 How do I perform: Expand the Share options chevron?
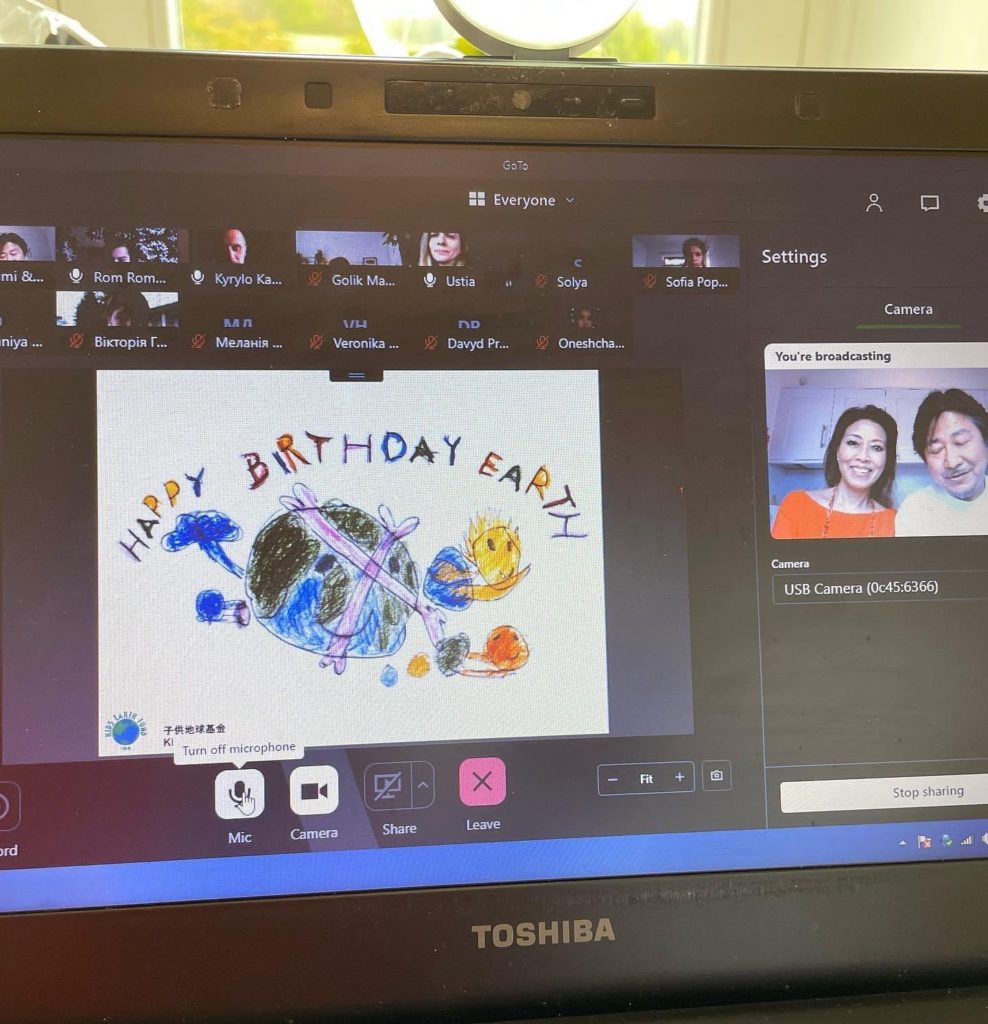pos(423,784)
